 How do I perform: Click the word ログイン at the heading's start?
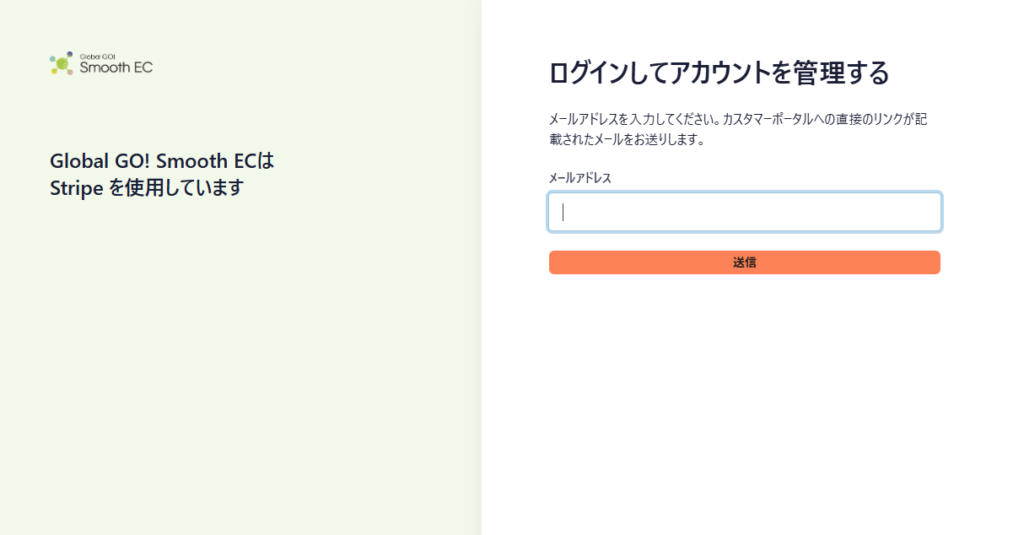[x=589, y=73]
